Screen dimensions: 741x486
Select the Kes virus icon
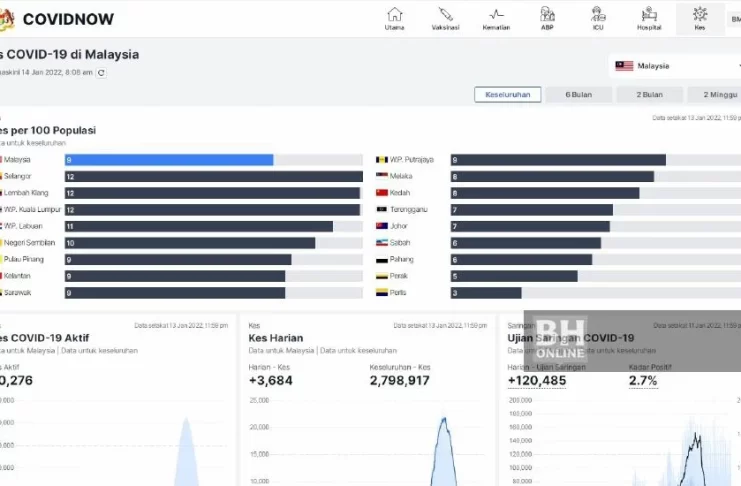700,14
